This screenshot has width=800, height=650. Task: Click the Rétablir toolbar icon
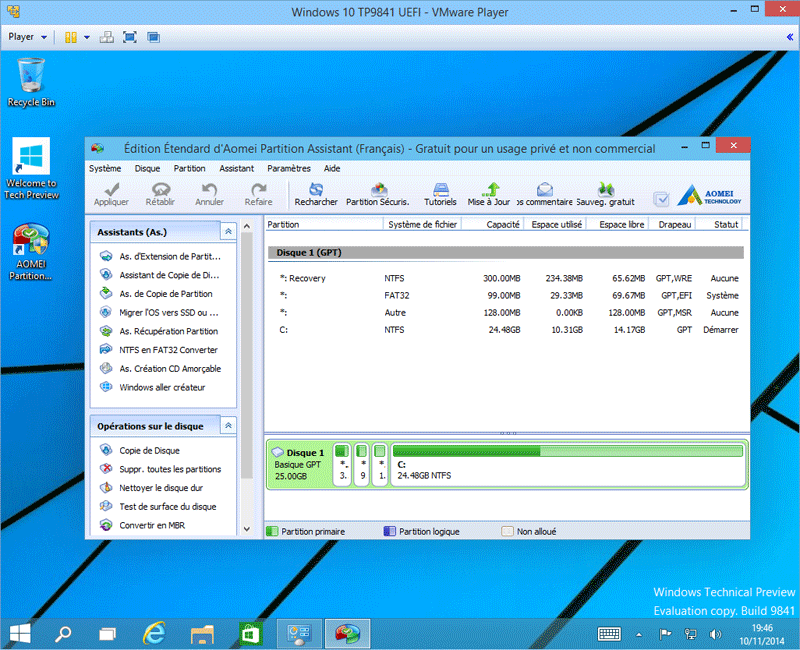160,190
